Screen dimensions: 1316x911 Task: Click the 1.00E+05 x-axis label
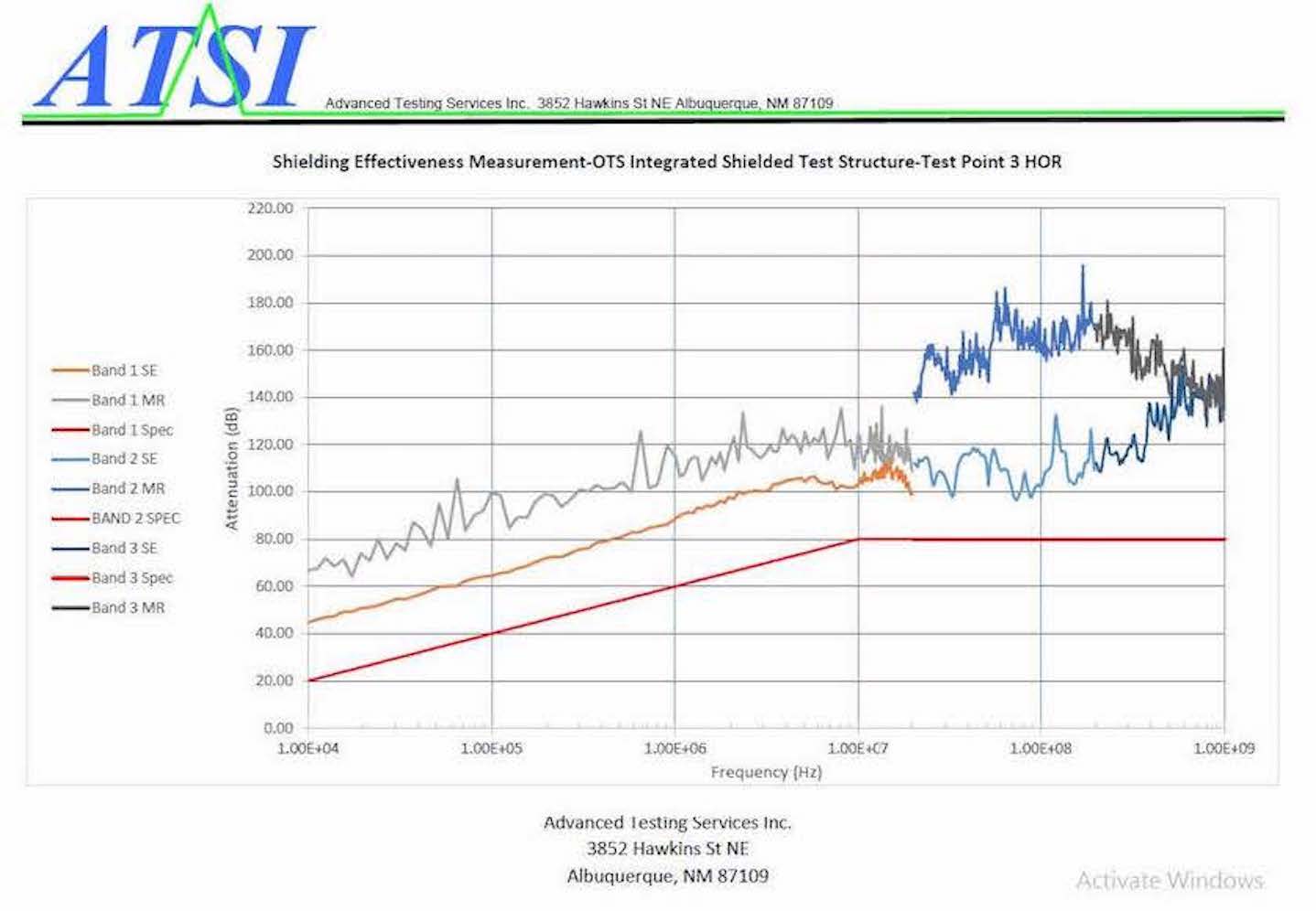(x=491, y=748)
